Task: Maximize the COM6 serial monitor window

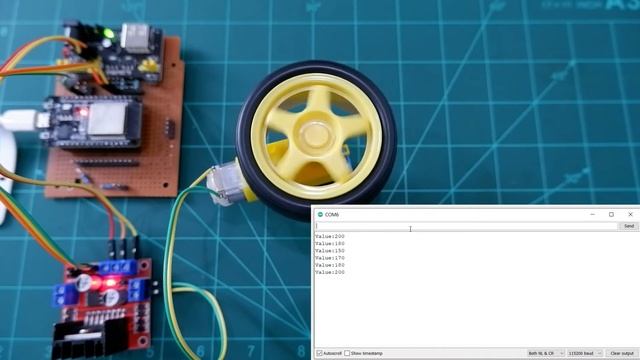Action: pos(611,214)
